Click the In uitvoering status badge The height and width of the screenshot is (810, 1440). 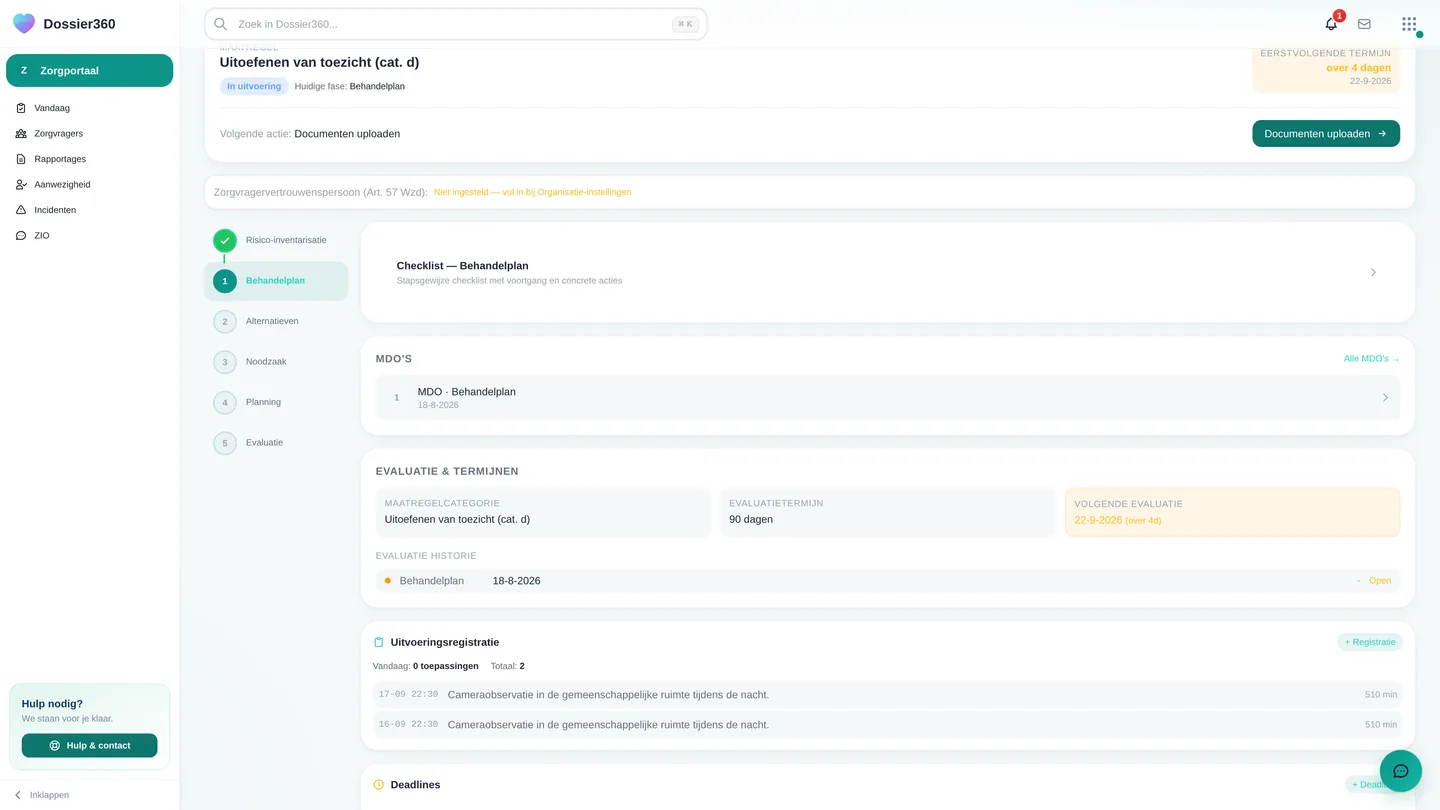click(254, 86)
